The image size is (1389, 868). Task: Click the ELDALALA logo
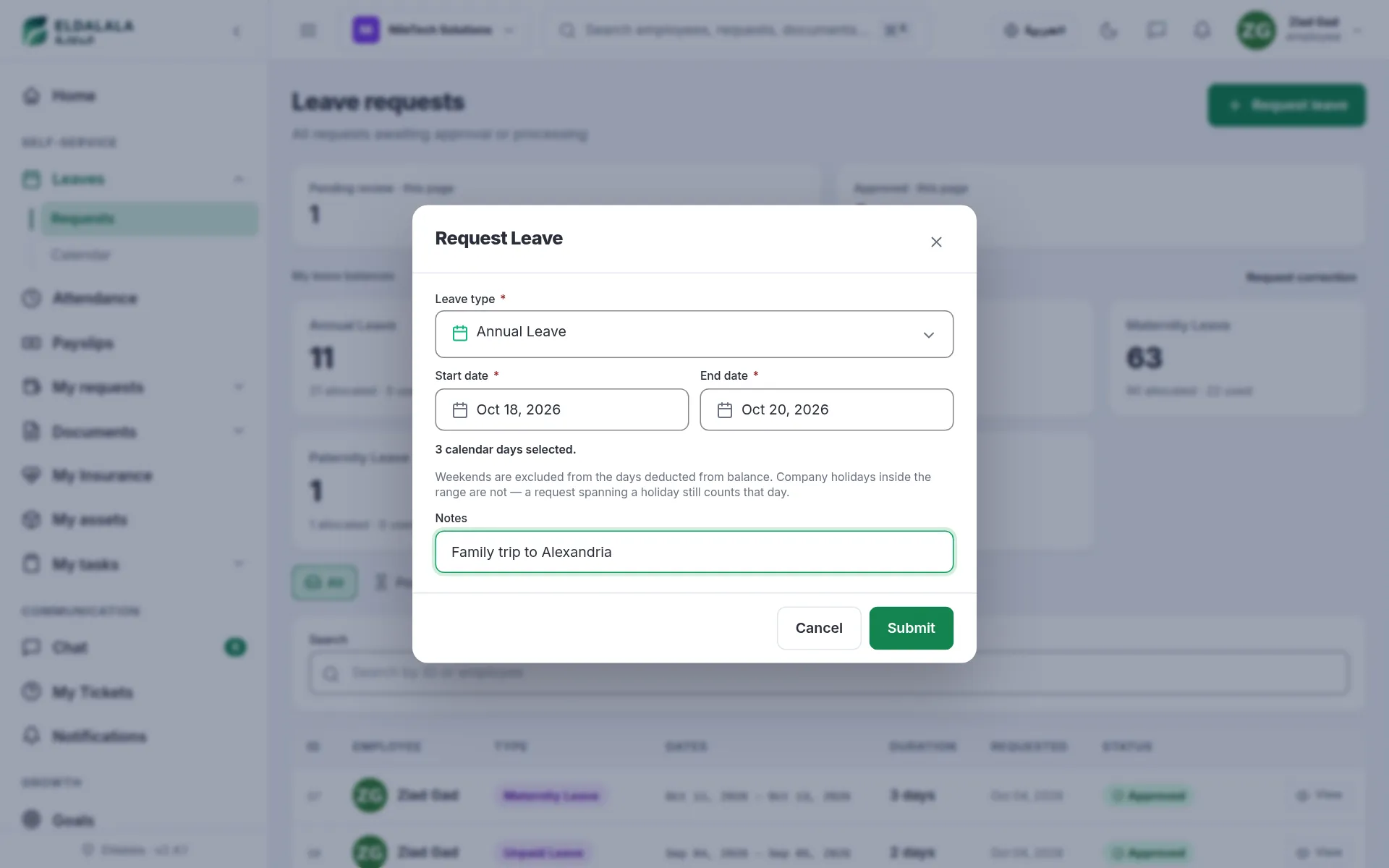click(x=78, y=31)
